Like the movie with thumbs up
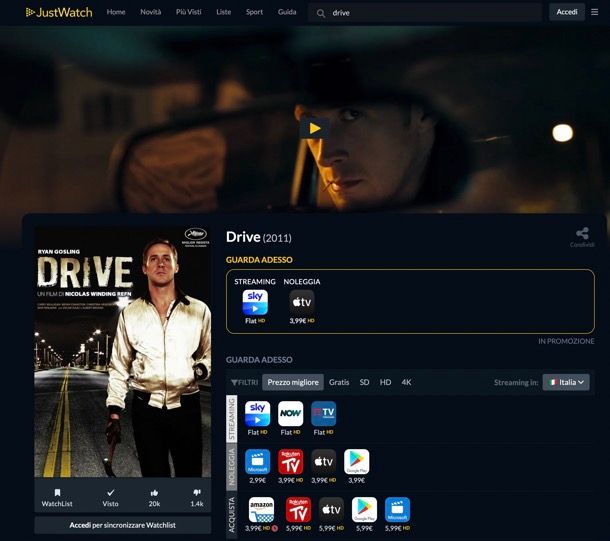Viewport: 610px width, 541px height. point(154,498)
